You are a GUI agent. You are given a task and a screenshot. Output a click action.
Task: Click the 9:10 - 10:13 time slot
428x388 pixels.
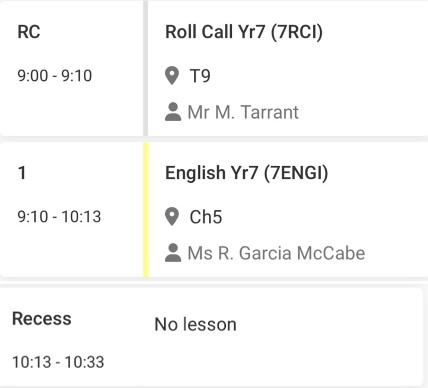coord(59,217)
